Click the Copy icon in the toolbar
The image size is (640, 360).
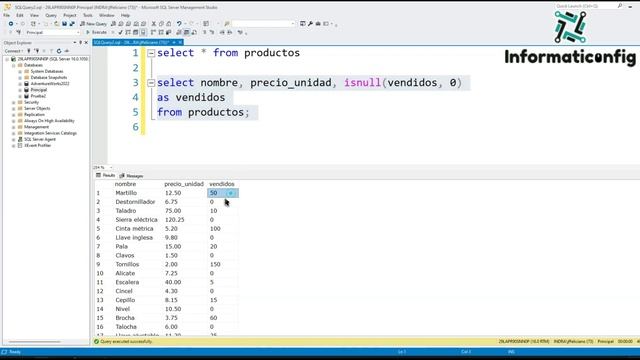[x=161, y=24]
